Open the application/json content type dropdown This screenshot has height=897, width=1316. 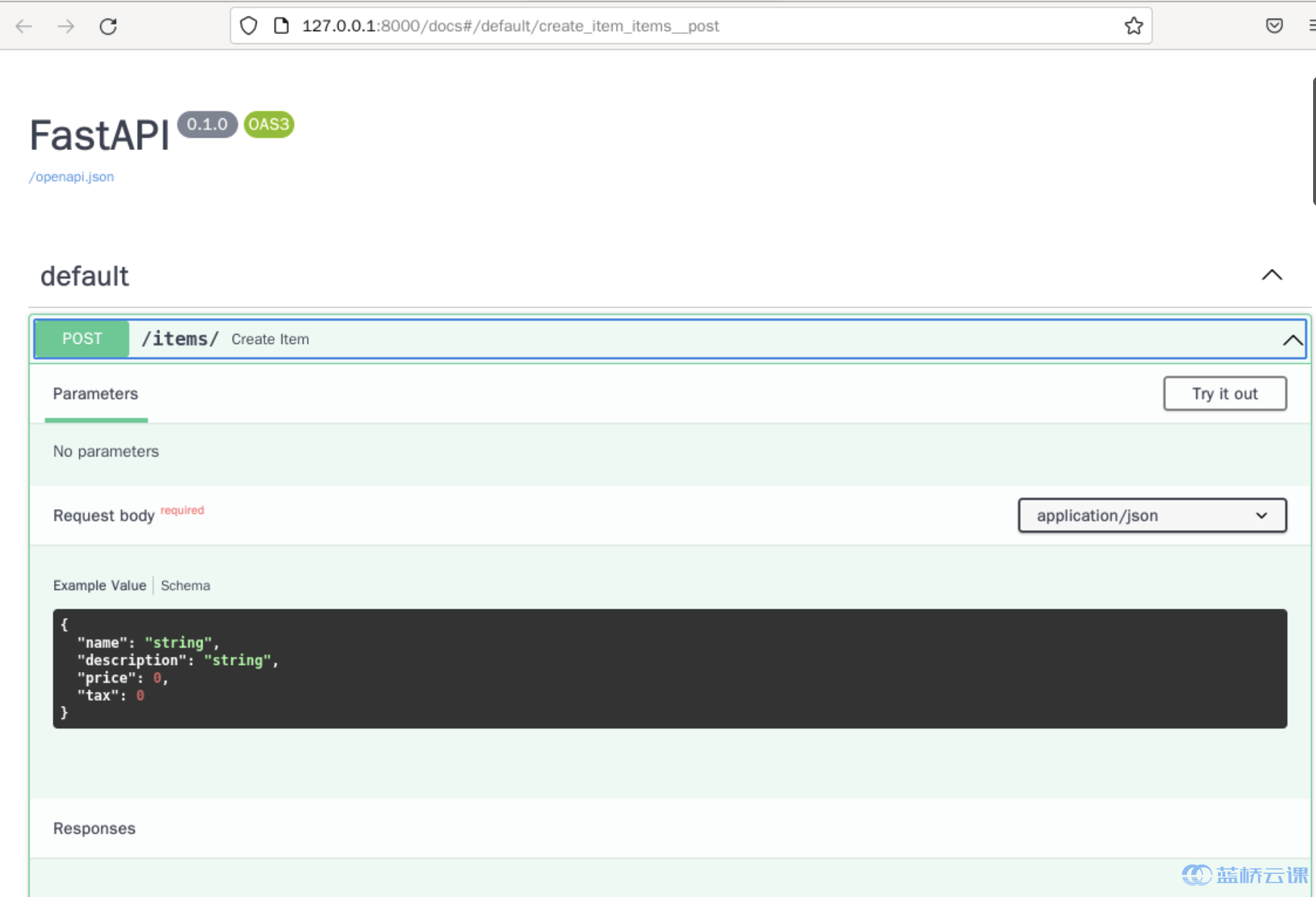[x=1152, y=516]
